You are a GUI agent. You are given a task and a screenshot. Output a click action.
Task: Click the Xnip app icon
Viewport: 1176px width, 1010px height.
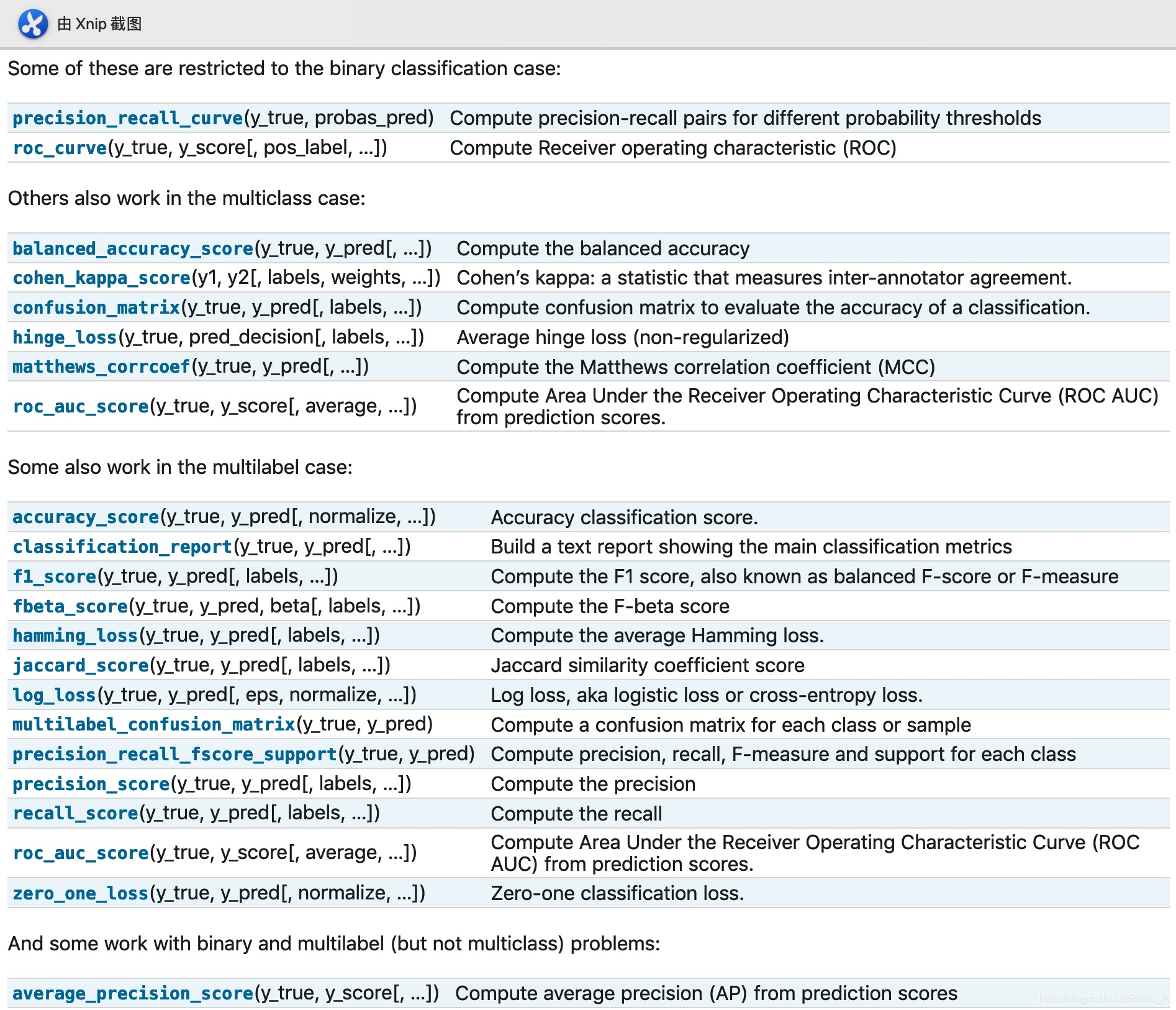(x=33, y=24)
